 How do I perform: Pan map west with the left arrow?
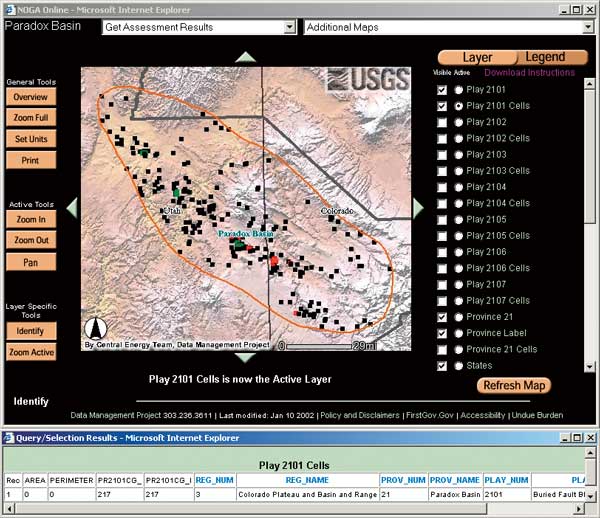point(72,208)
